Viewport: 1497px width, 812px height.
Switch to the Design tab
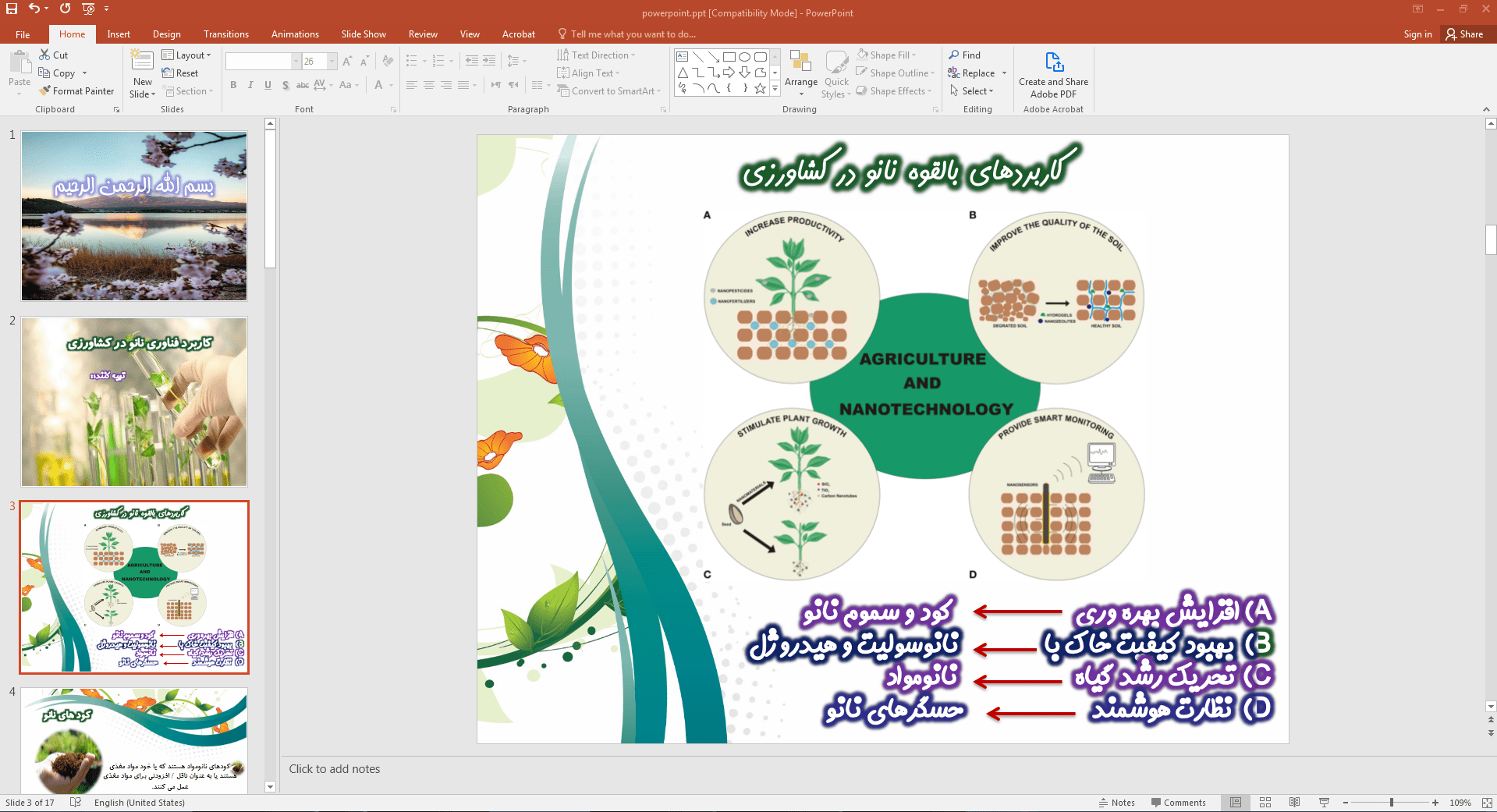(166, 34)
